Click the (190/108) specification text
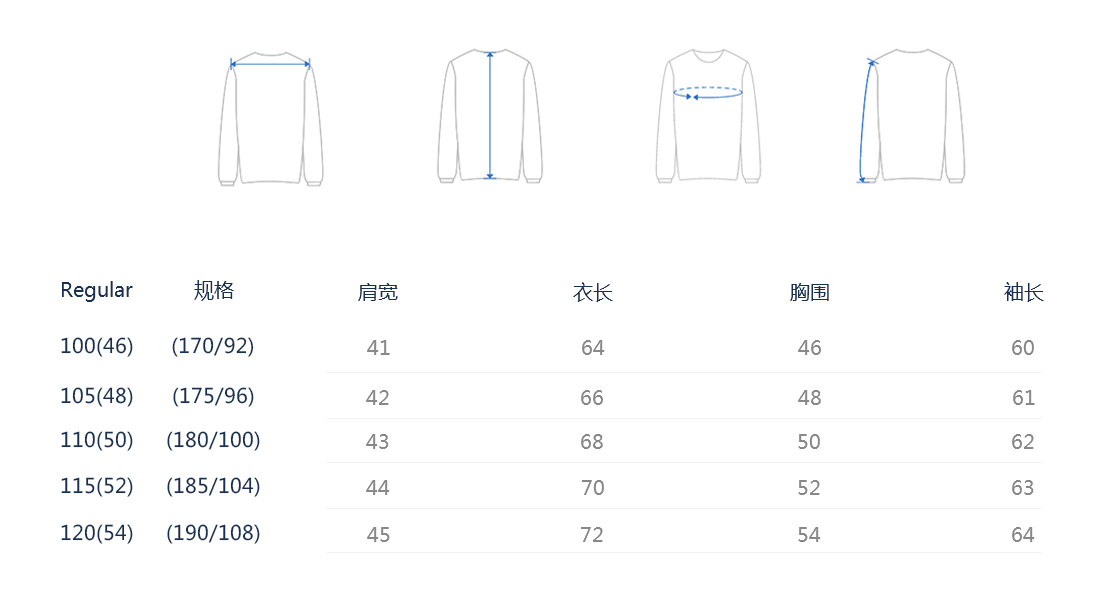 click(213, 533)
